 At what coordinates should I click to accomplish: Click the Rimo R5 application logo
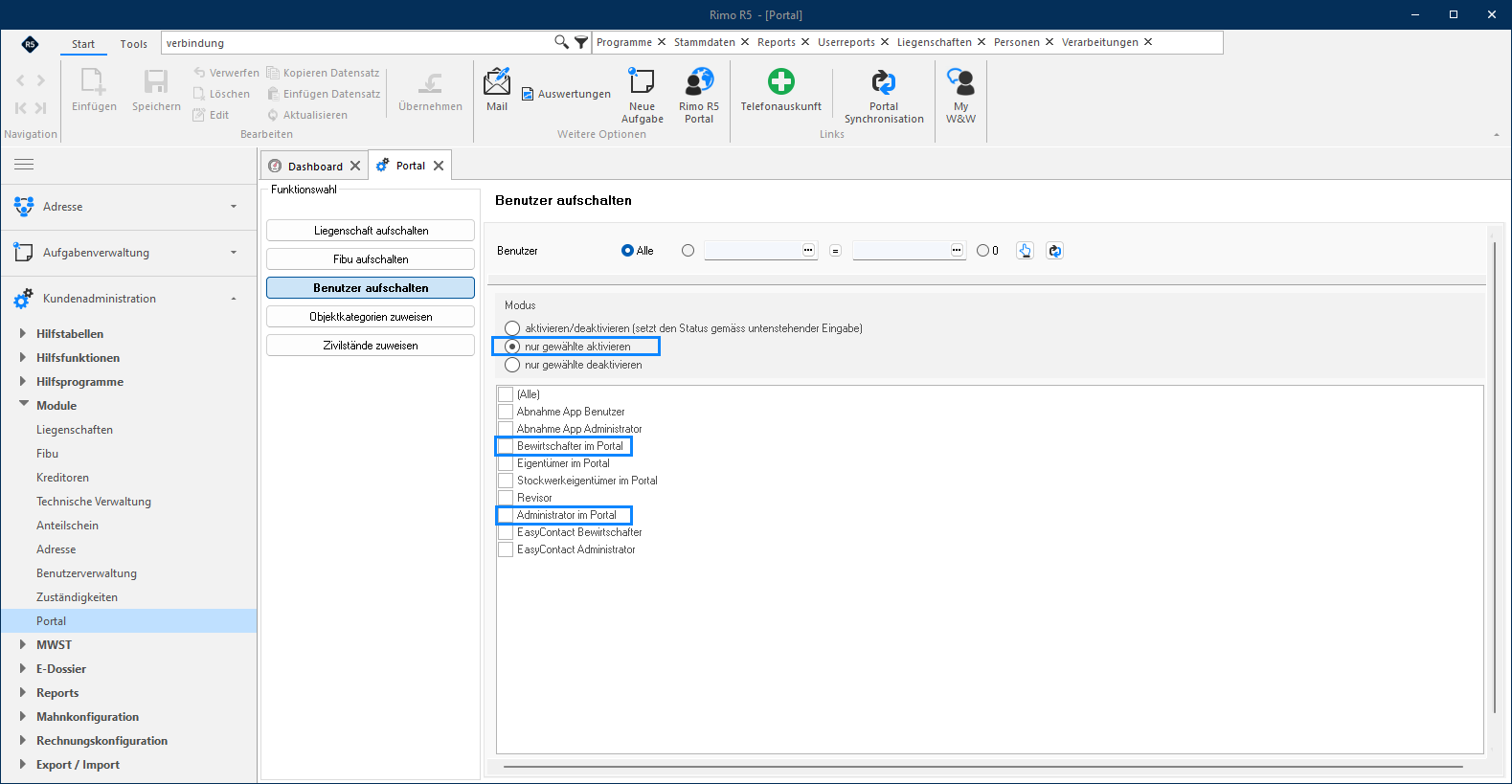(31, 44)
